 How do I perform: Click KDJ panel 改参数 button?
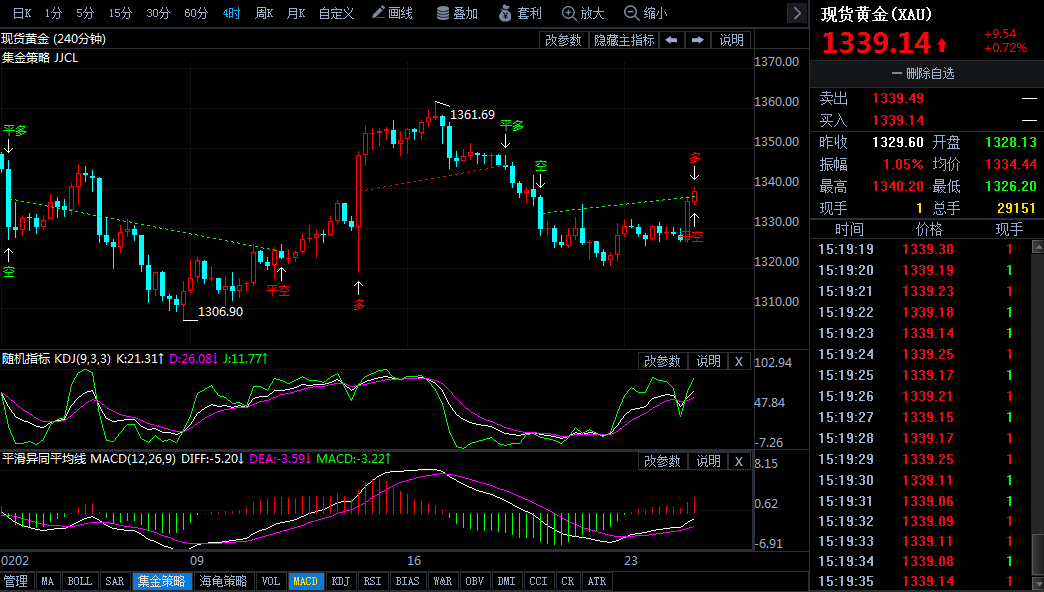(x=662, y=361)
